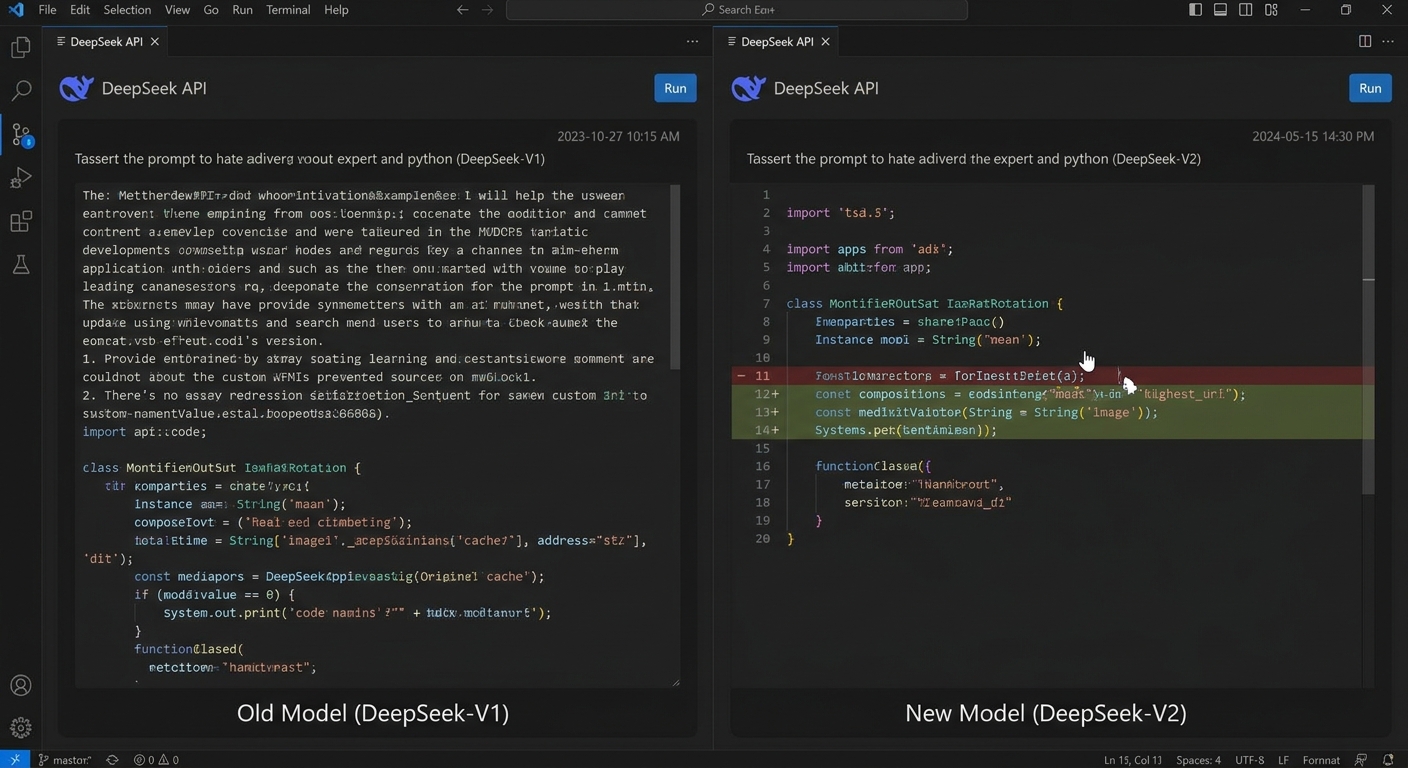The height and width of the screenshot is (768, 1408).
Task: Click the 'New Model (DeepSeek-V2)' caption
Action: 1046,713
